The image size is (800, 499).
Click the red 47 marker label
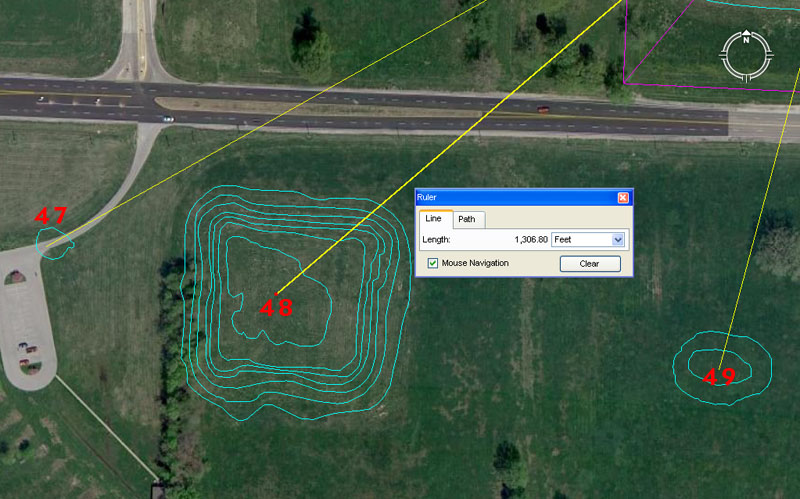50,215
